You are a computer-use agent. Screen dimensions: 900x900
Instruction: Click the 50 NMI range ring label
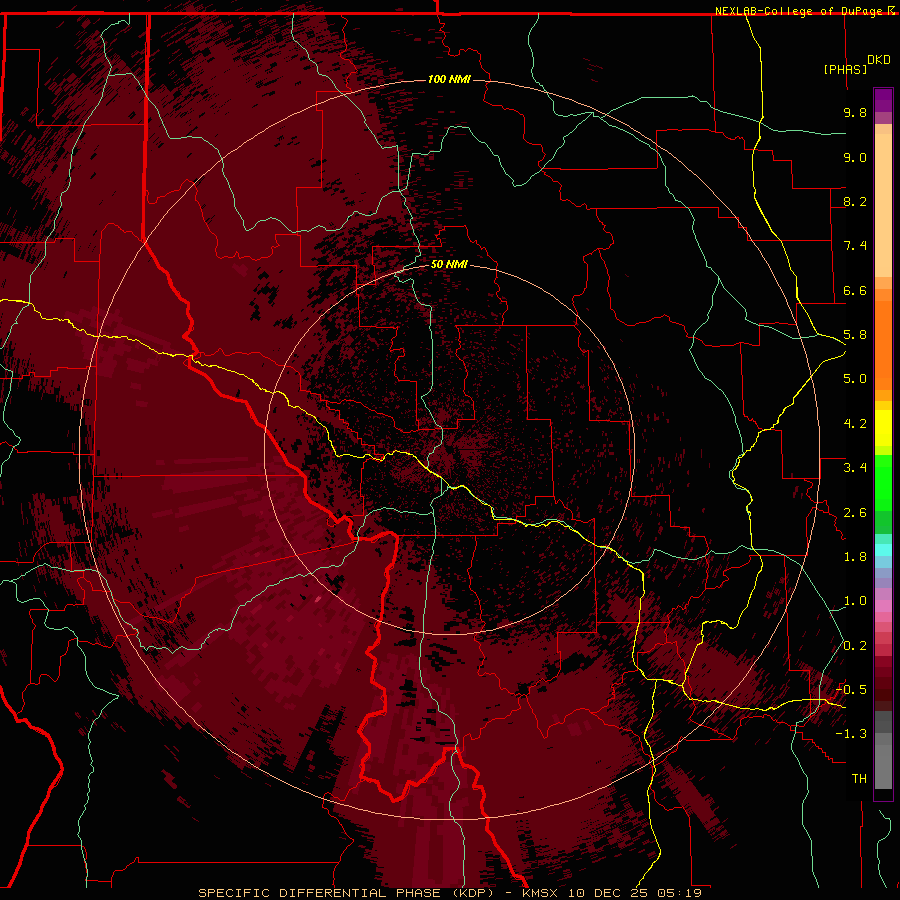click(449, 264)
